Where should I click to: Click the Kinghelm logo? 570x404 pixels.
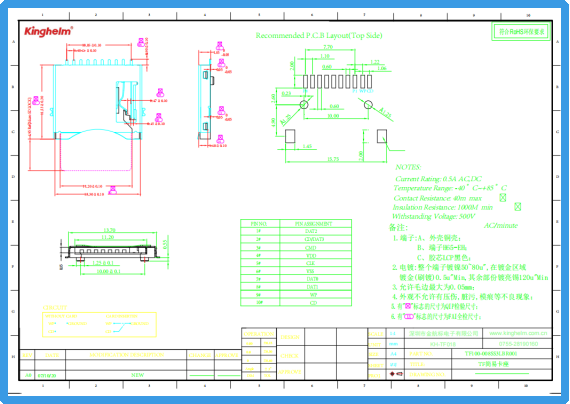pos(48,31)
